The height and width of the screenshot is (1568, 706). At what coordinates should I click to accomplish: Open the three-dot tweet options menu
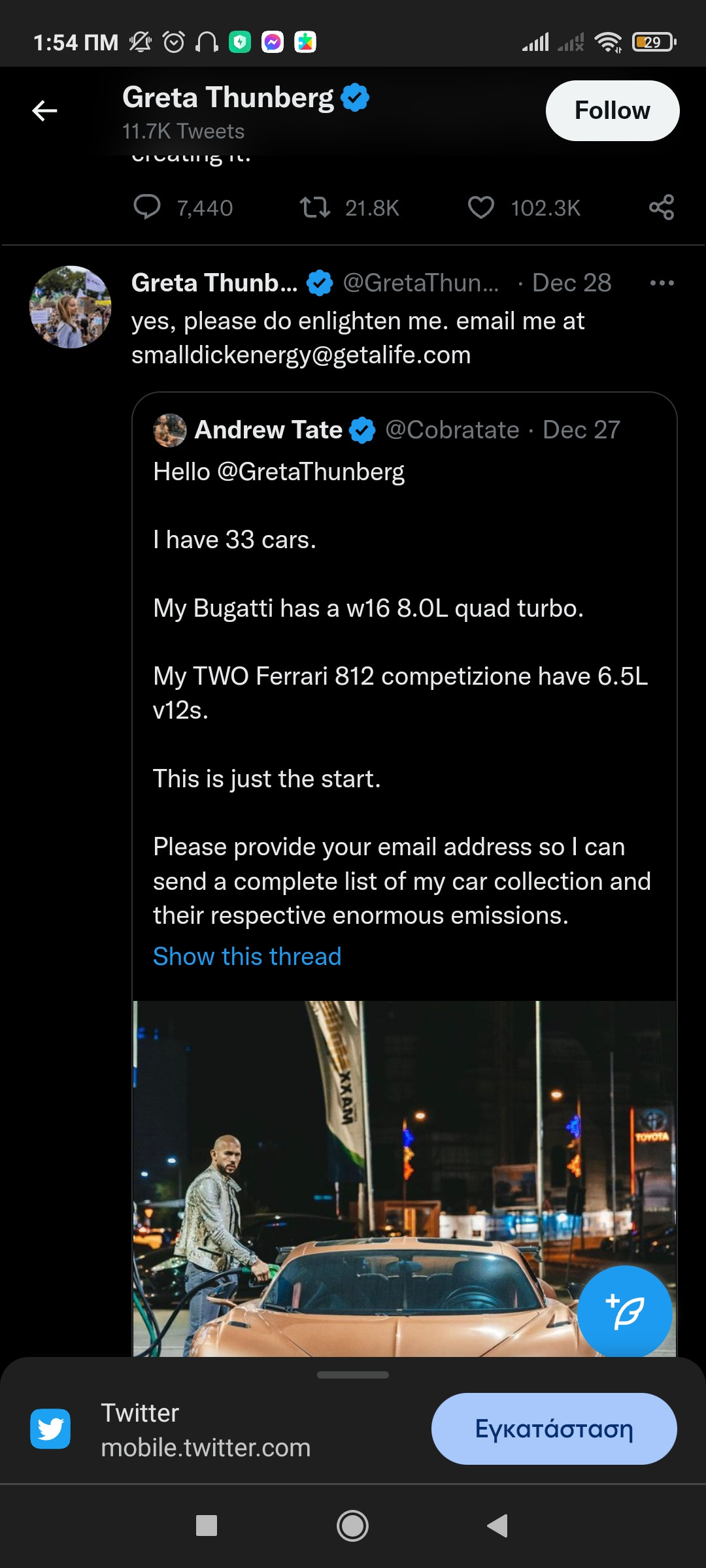coord(662,283)
